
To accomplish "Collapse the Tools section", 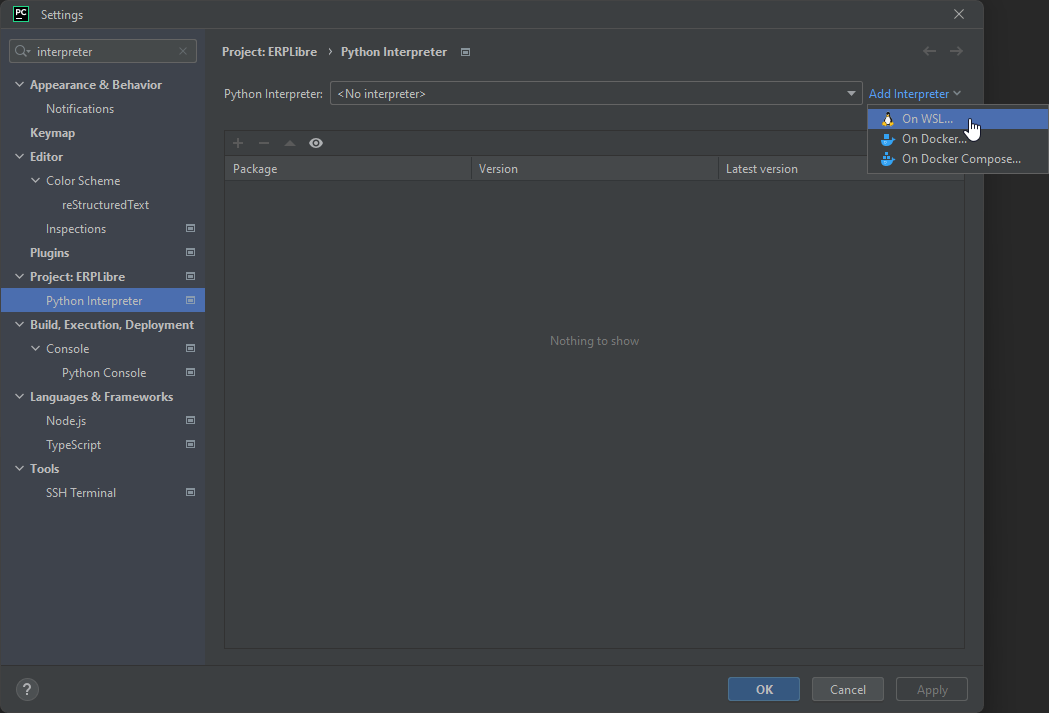I will pyautogui.click(x=19, y=468).
